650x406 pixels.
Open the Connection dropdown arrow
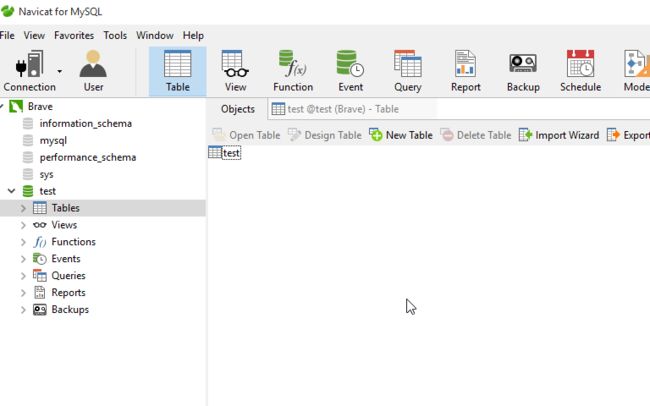click(x=60, y=71)
